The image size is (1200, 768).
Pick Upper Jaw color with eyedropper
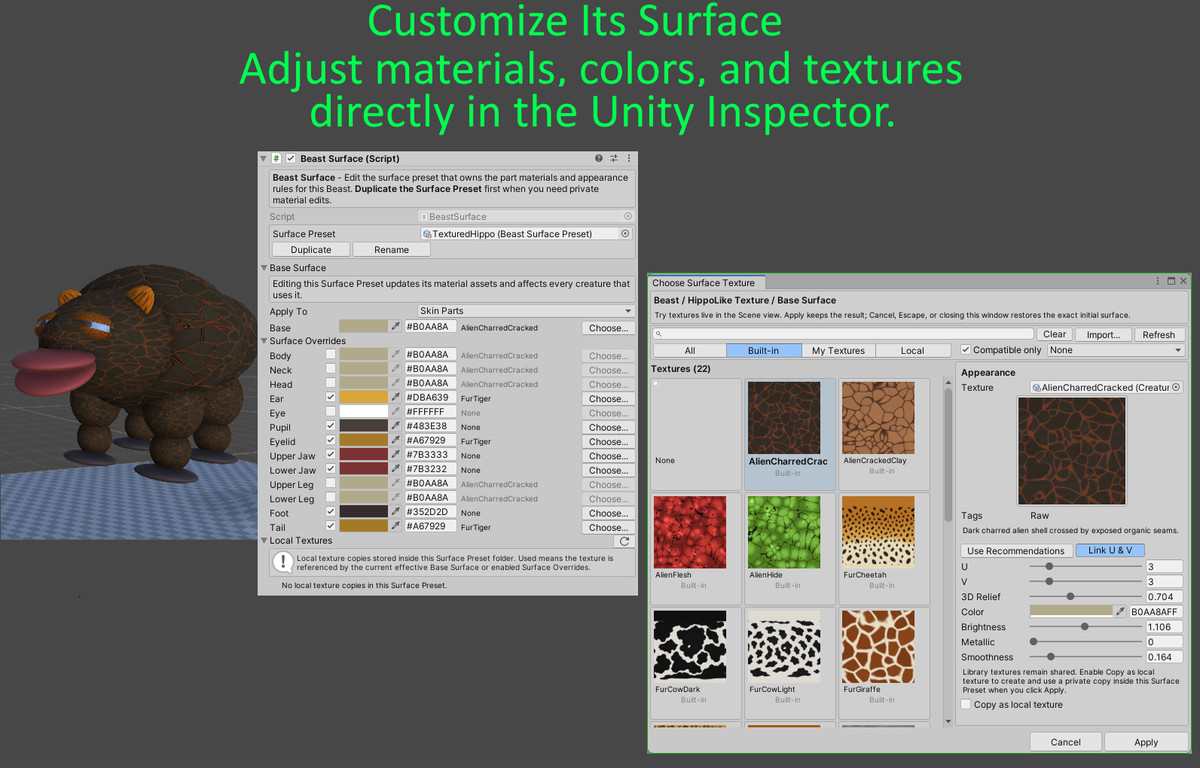tap(395, 456)
